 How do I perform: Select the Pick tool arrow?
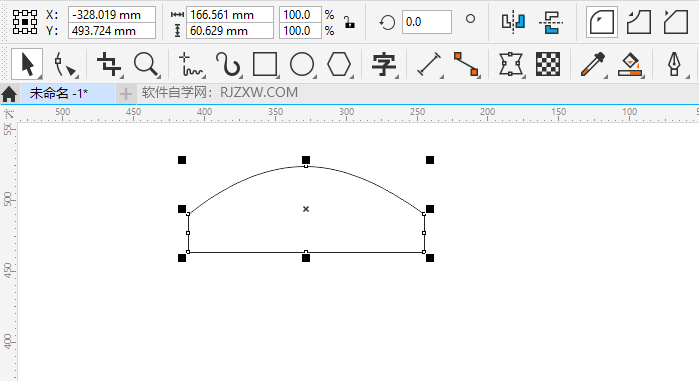coord(27,65)
